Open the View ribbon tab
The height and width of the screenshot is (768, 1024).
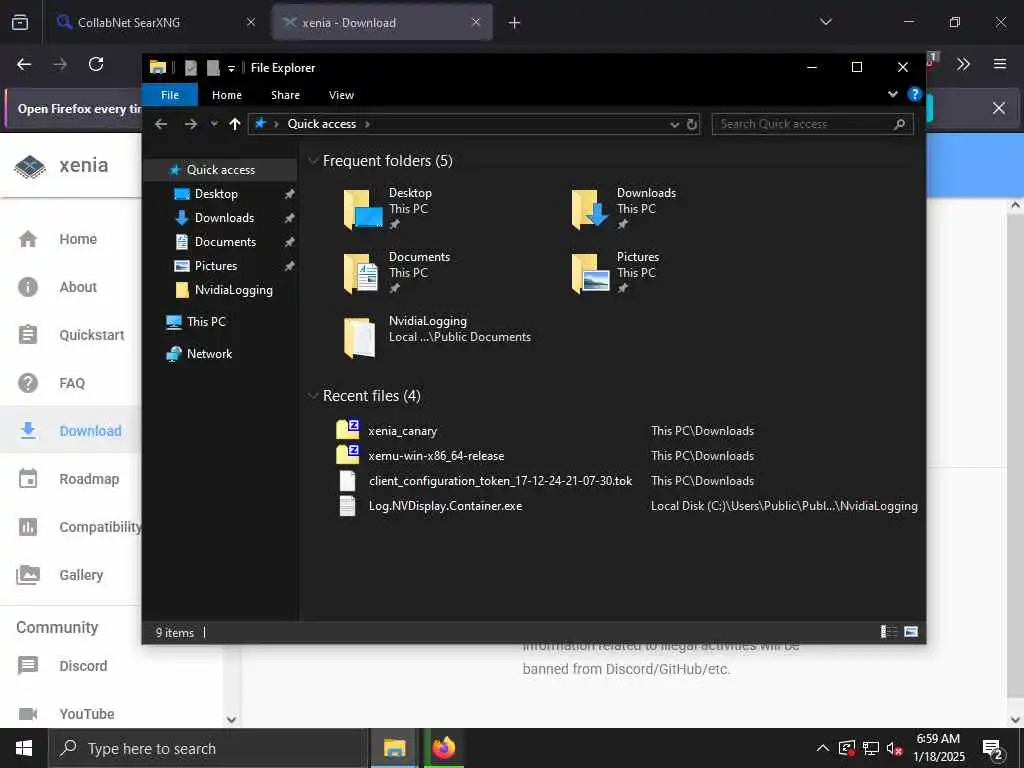click(x=341, y=95)
